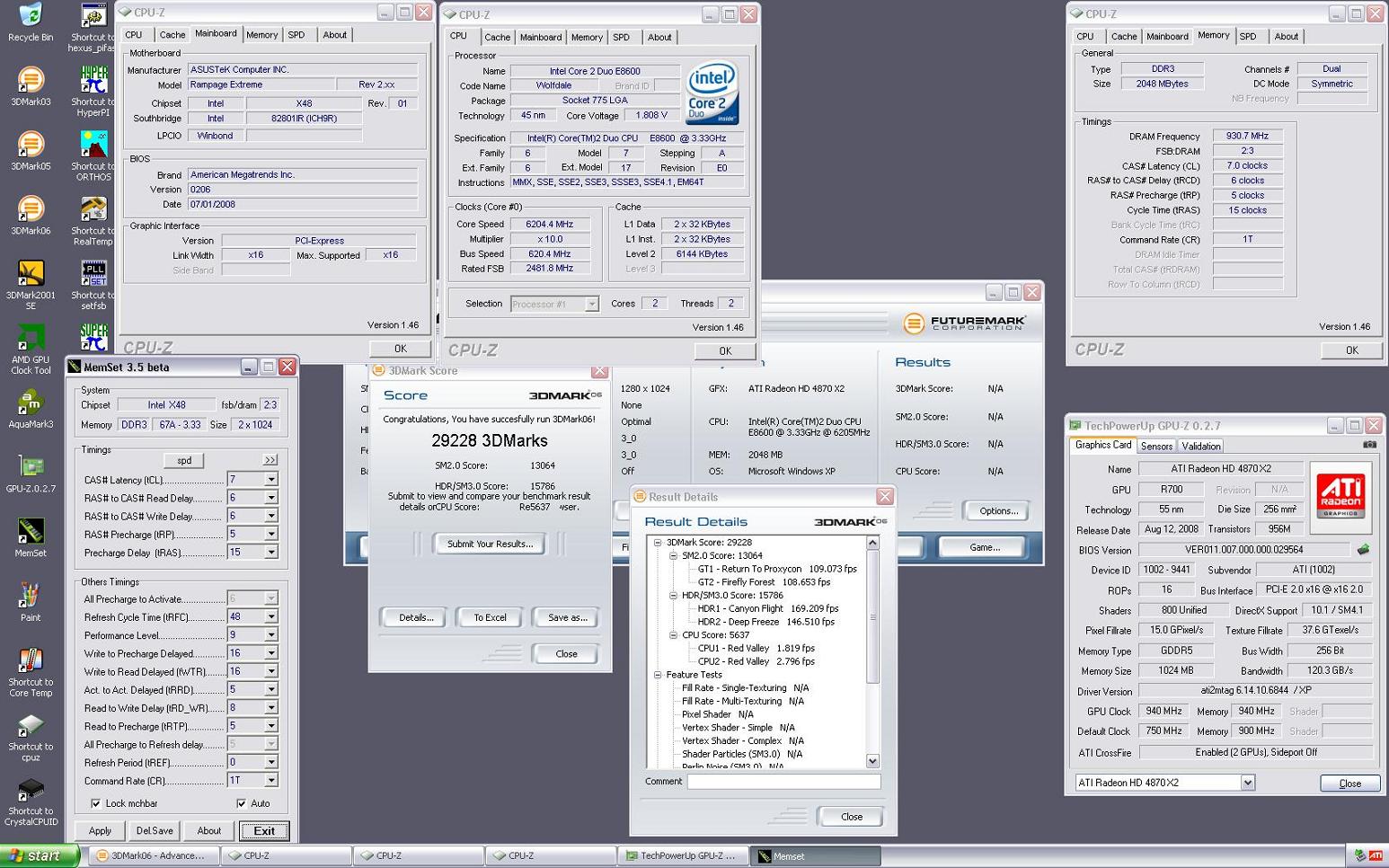This screenshot has height=868, width=1389.
Task: Click the Options... button in 3DMark06
Action: (998, 510)
